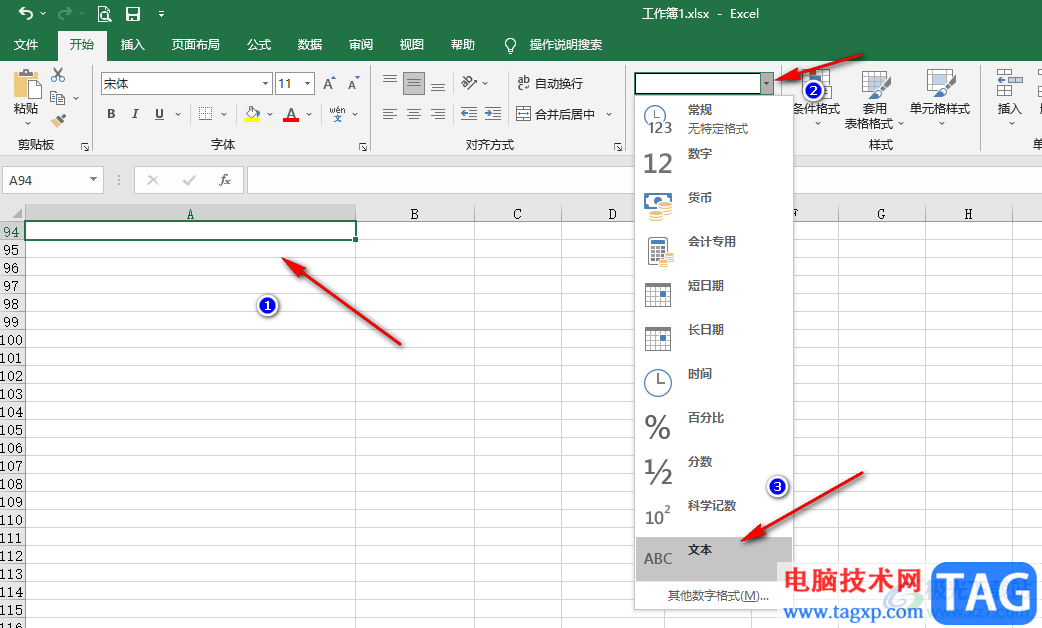The width and height of the screenshot is (1042, 628).
Task: Align text left
Action: 390,114
